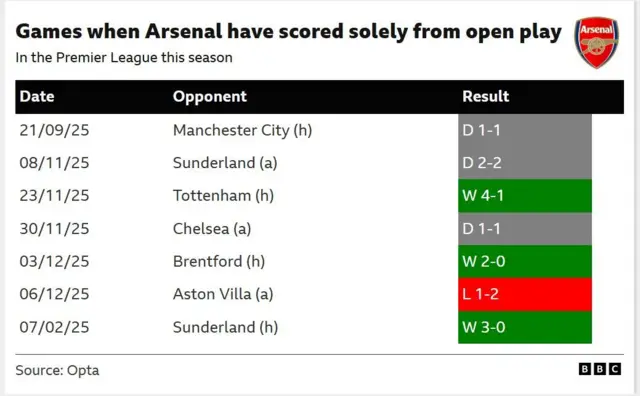Image resolution: width=640 pixels, height=396 pixels.
Task: Select the Result column header
Action: point(486,97)
